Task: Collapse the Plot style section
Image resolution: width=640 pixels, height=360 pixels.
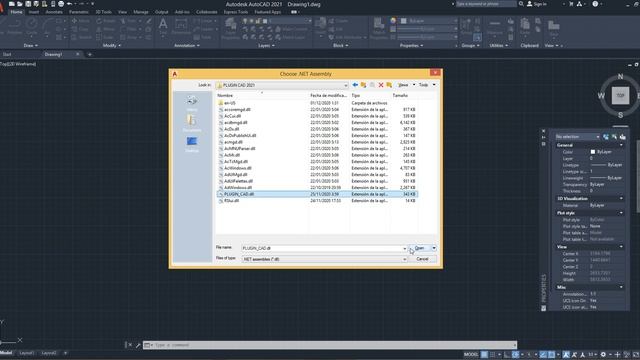Action: click(621, 213)
